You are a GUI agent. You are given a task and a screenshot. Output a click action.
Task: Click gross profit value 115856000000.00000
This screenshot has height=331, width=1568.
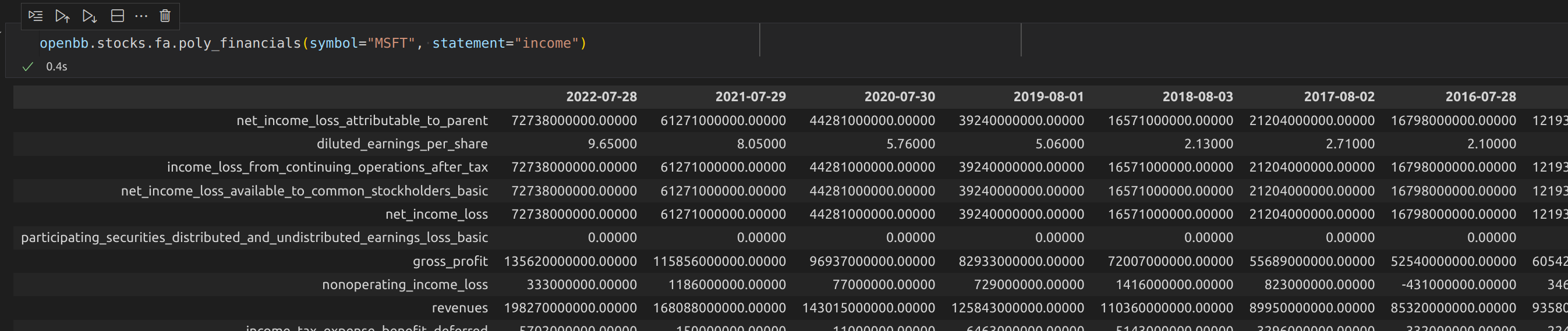coord(720,262)
